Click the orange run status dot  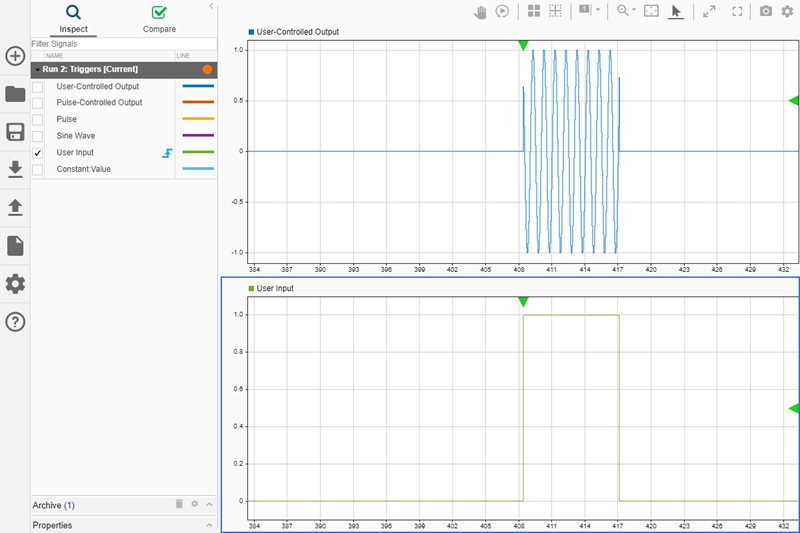pos(207,69)
